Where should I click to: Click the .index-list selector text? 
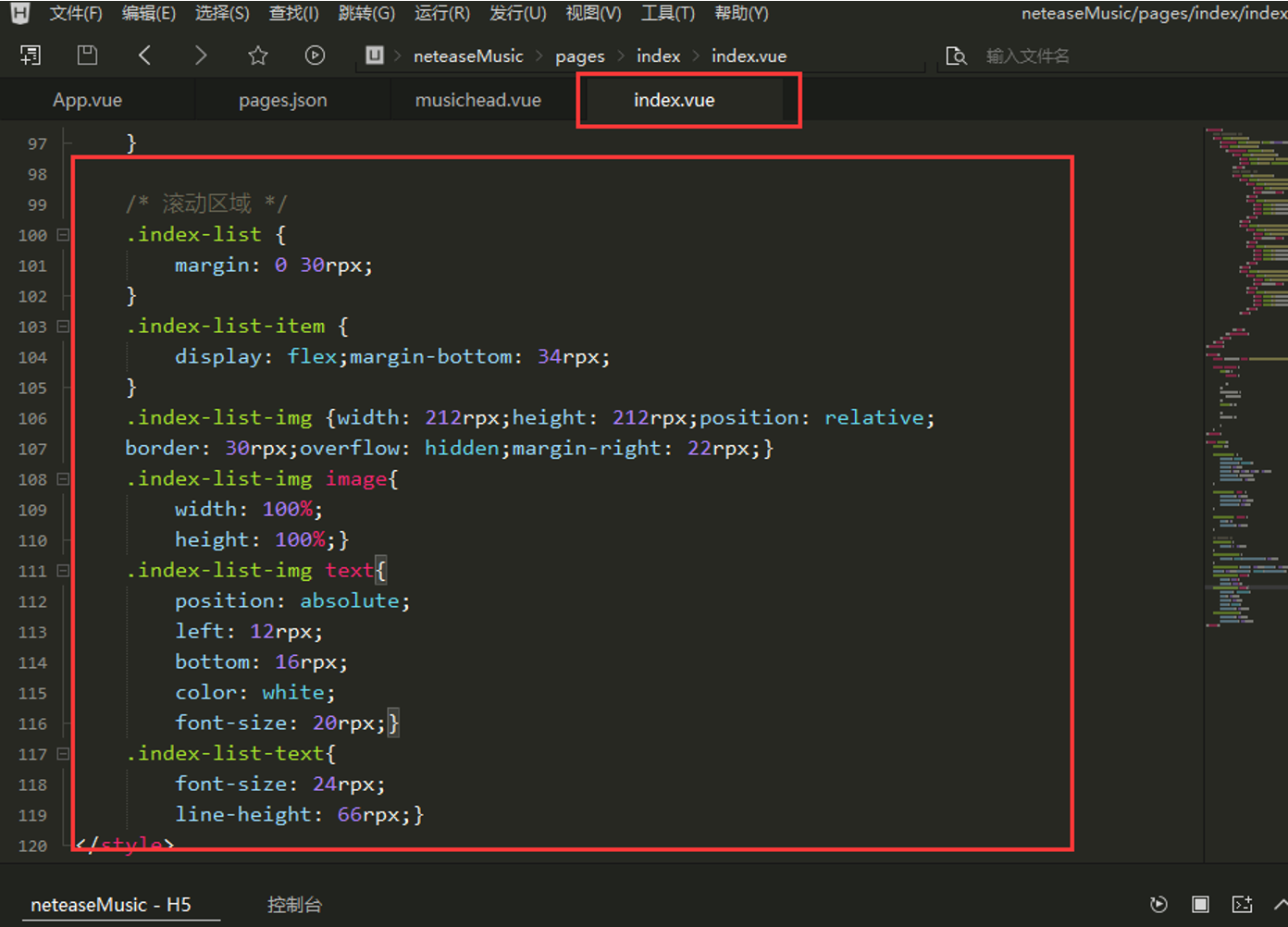pyautogui.click(x=193, y=235)
